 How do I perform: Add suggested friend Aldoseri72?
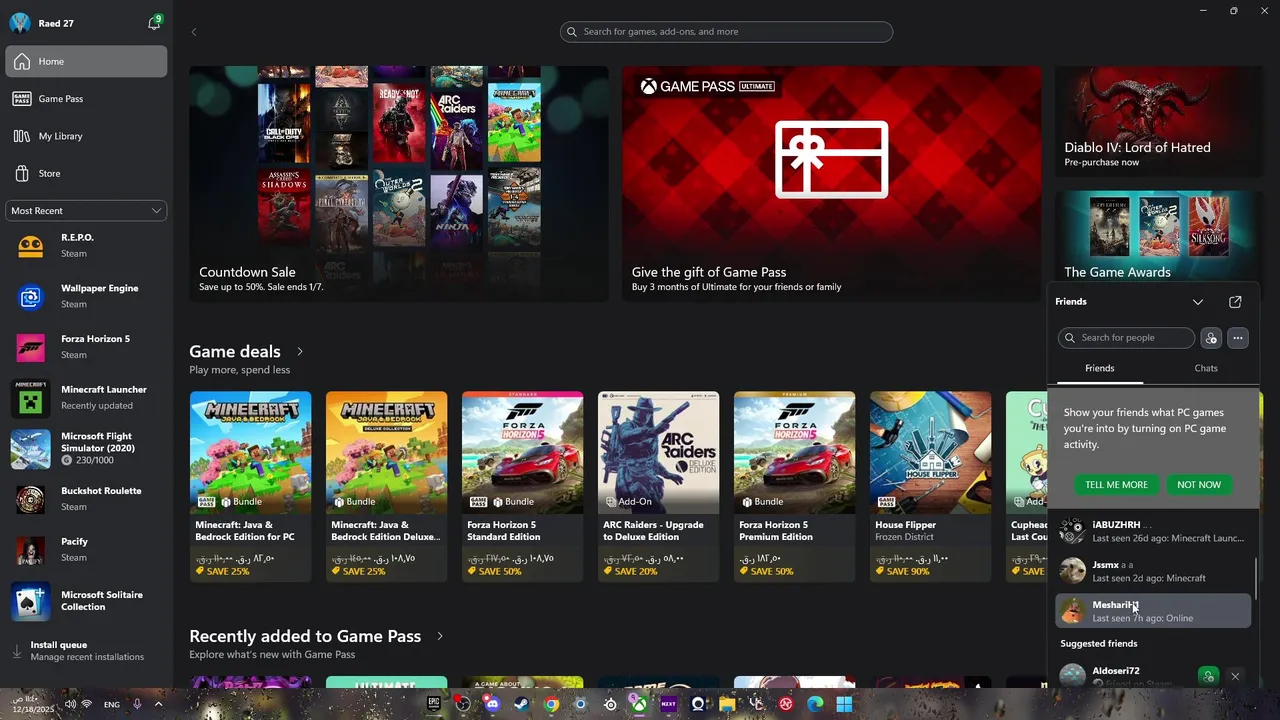1209,677
